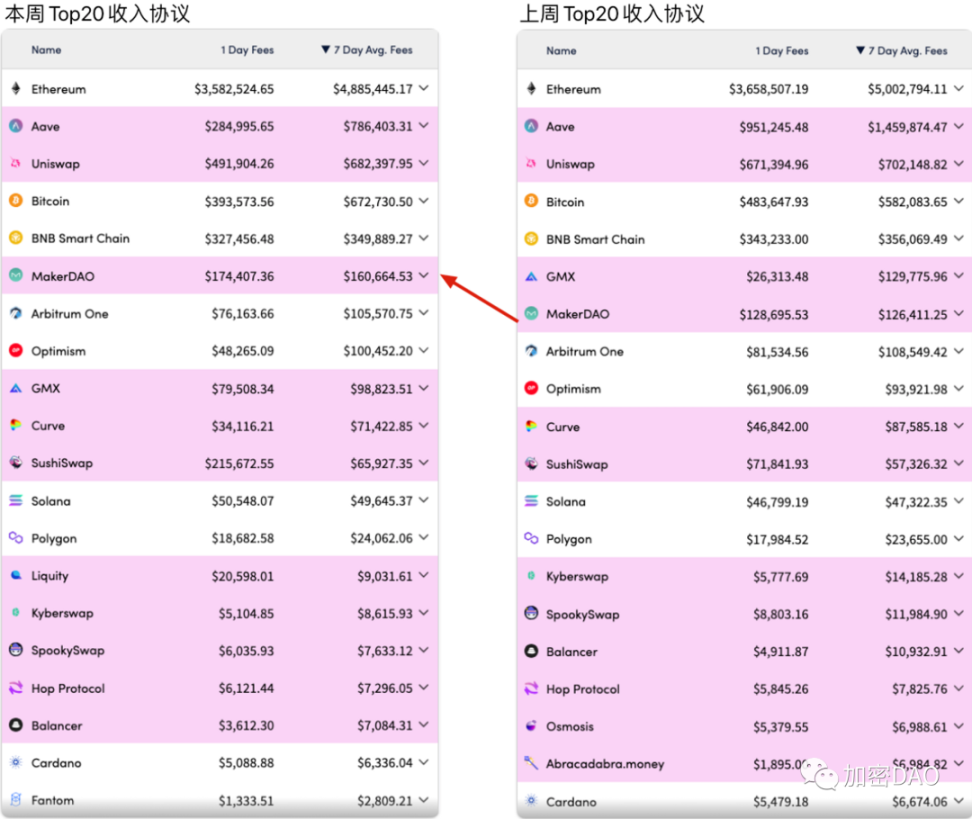Click Osmosis icon in right table
The height and width of the screenshot is (819, 972).
click(531, 726)
